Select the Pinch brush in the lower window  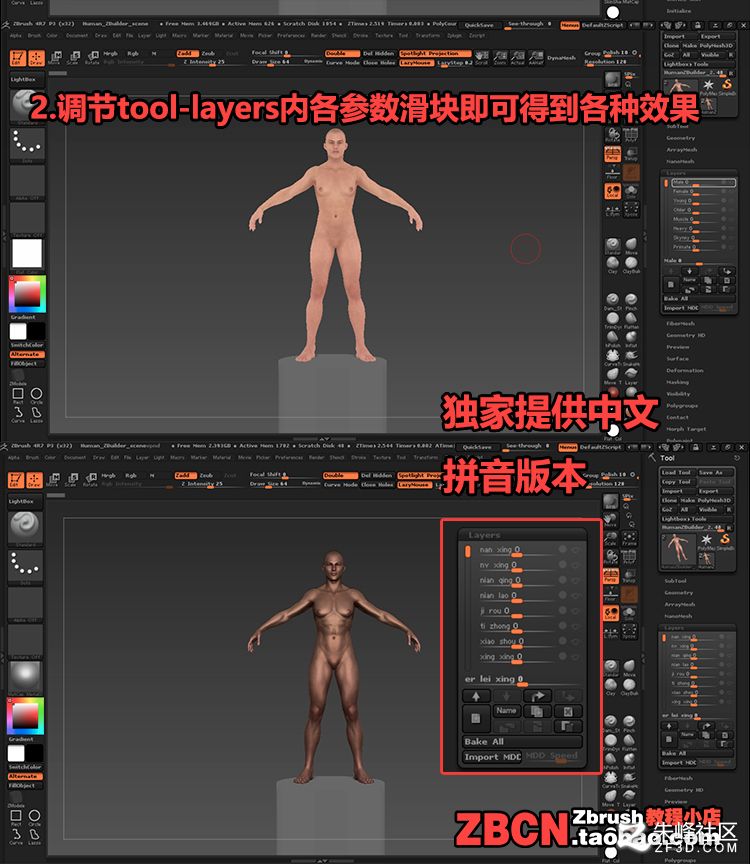629,723
